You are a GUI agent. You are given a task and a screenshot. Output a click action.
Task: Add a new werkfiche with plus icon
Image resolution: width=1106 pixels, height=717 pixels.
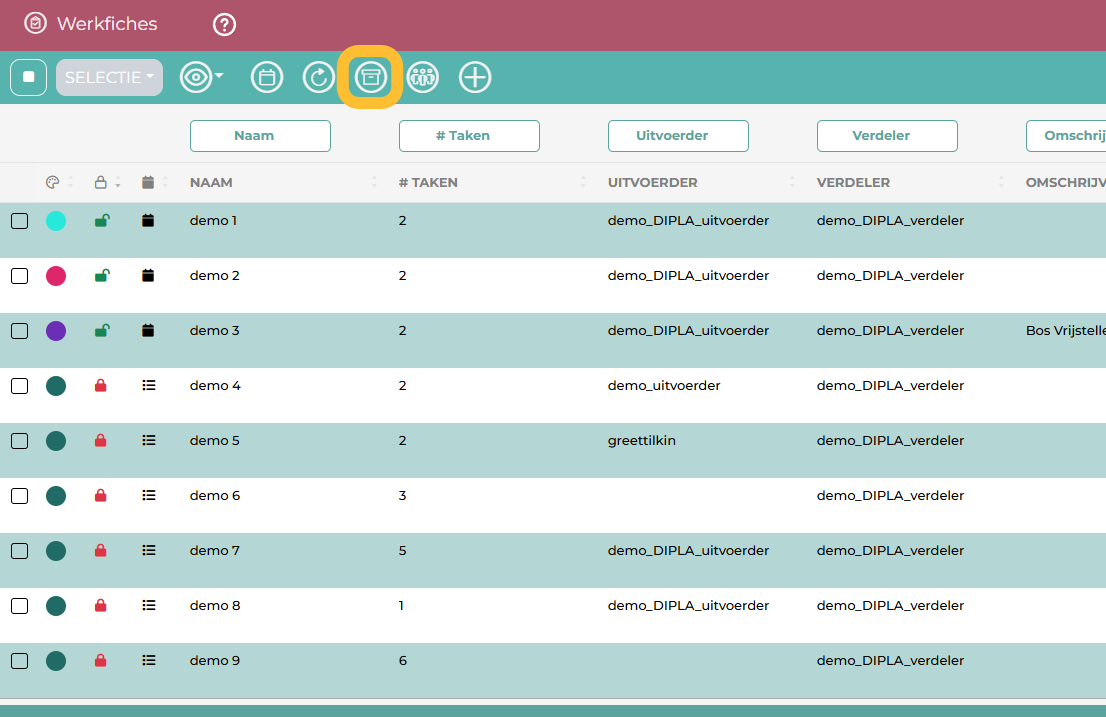[475, 77]
